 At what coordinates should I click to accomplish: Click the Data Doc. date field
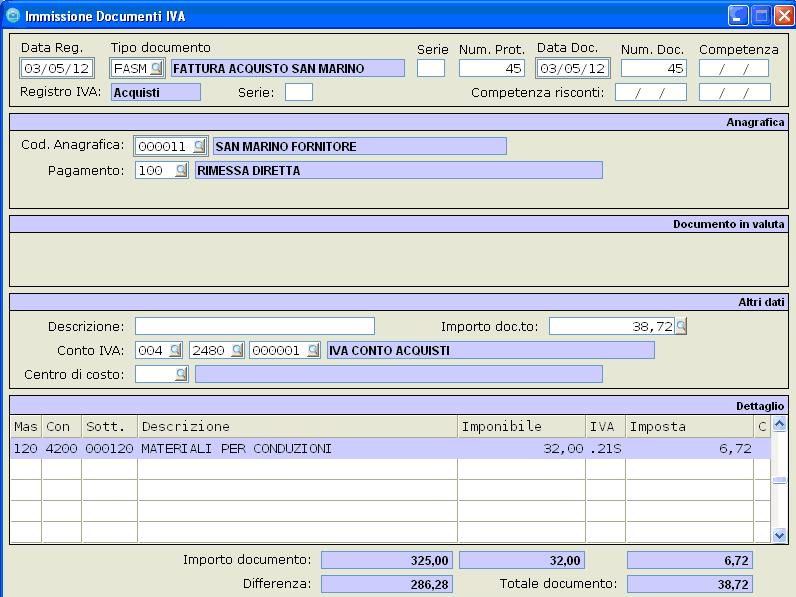pos(573,68)
